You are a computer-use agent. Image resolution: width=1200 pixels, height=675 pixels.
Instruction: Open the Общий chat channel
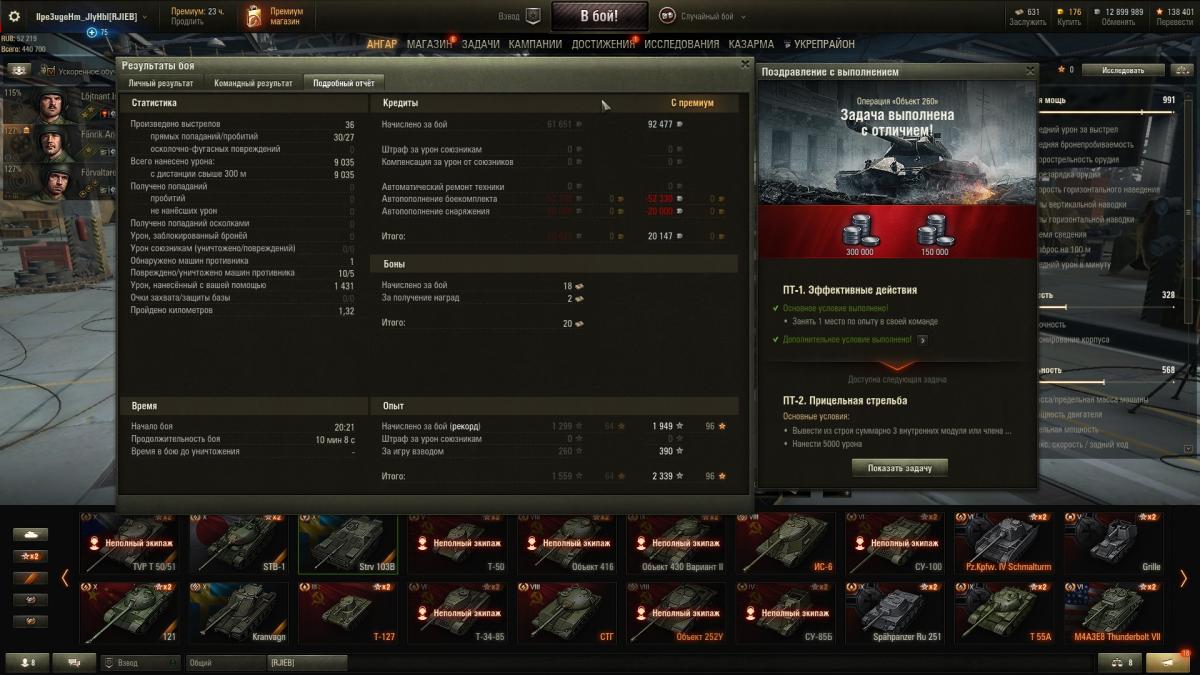point(226,662)
